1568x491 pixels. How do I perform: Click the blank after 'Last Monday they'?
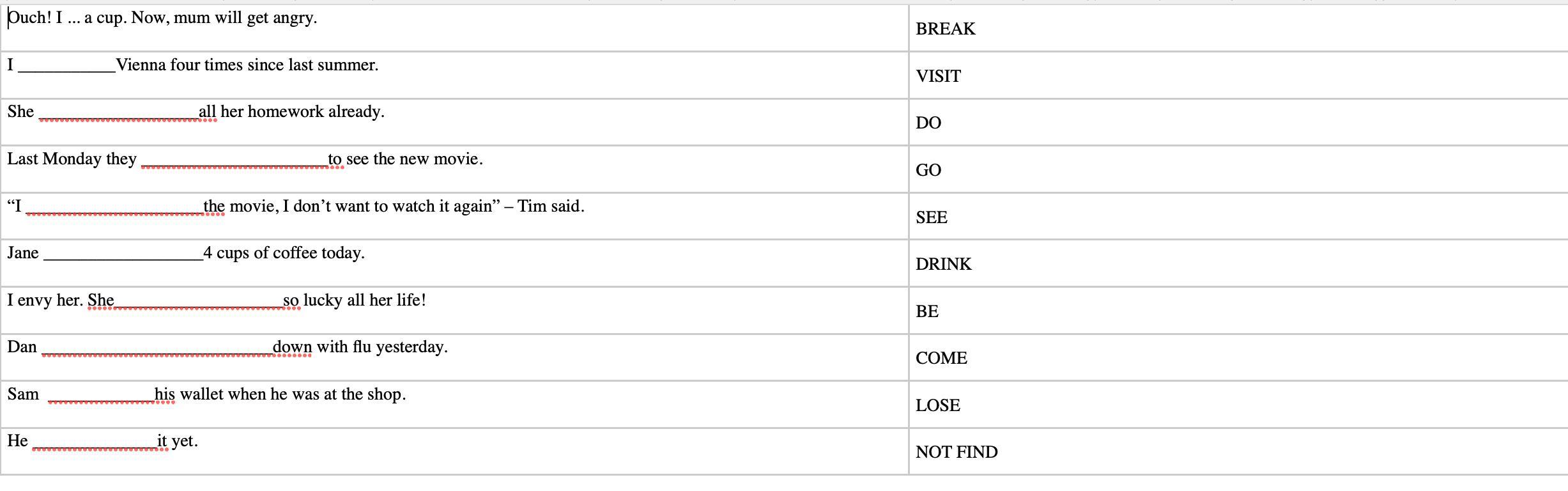pyautogui.click(x=234, y=160)
